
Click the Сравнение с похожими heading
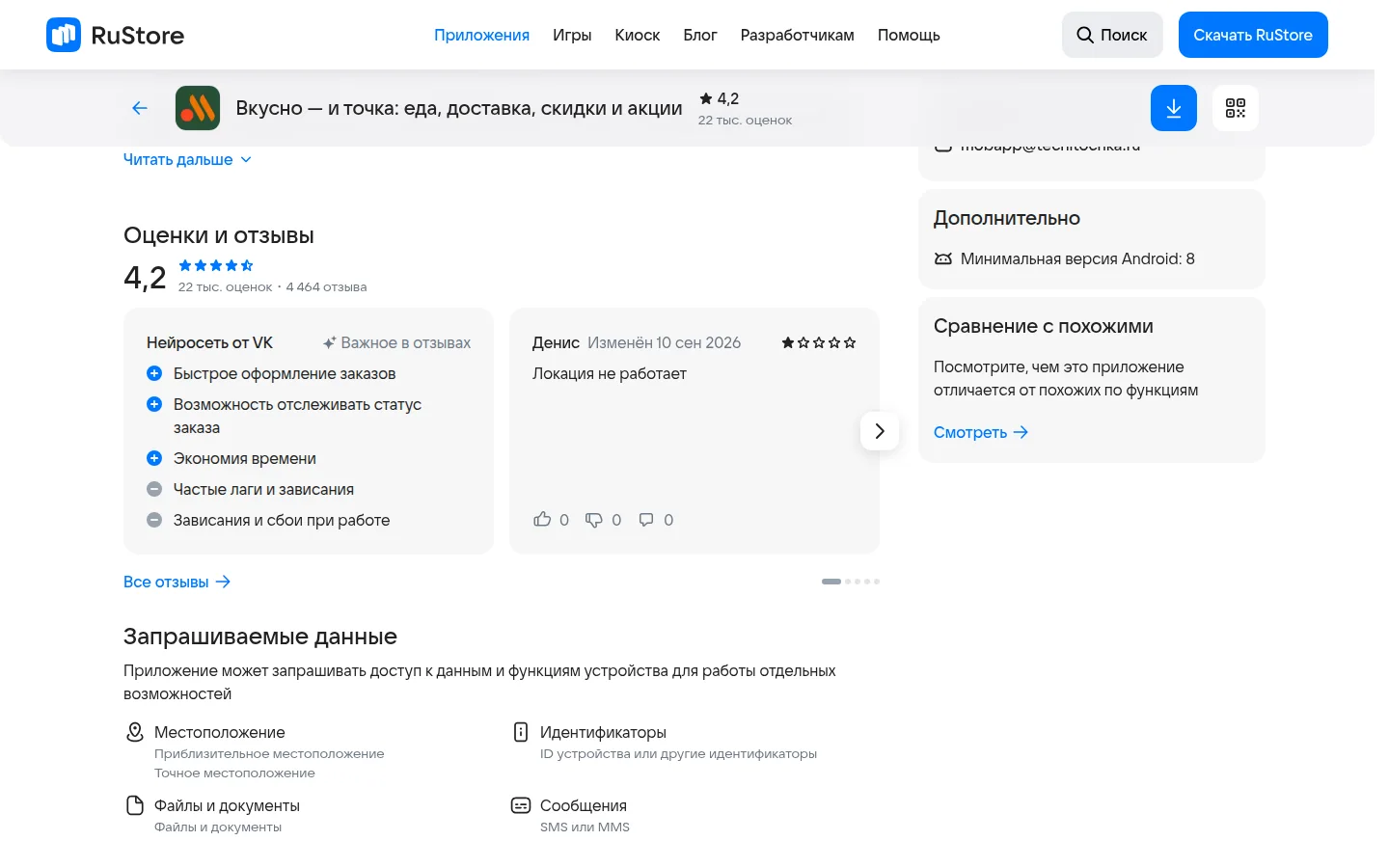[x=1044, y=326]
